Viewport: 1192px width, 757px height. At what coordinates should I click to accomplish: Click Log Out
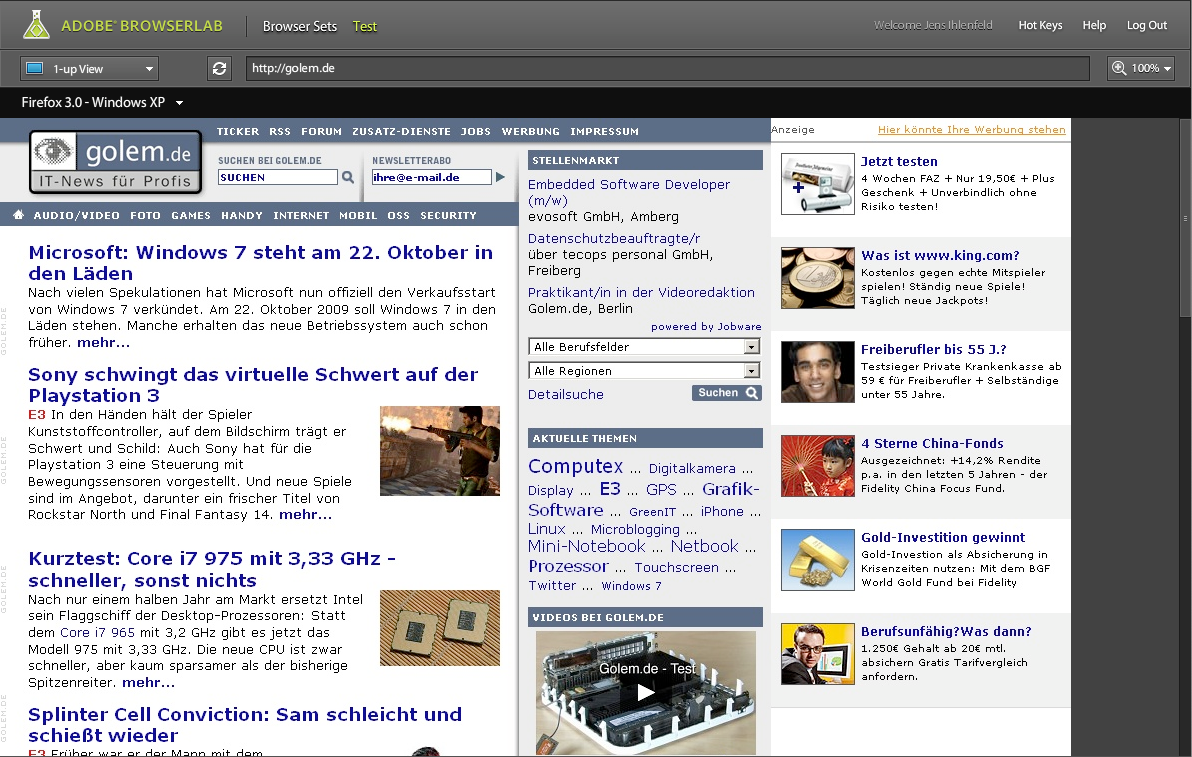point(1146,25)
